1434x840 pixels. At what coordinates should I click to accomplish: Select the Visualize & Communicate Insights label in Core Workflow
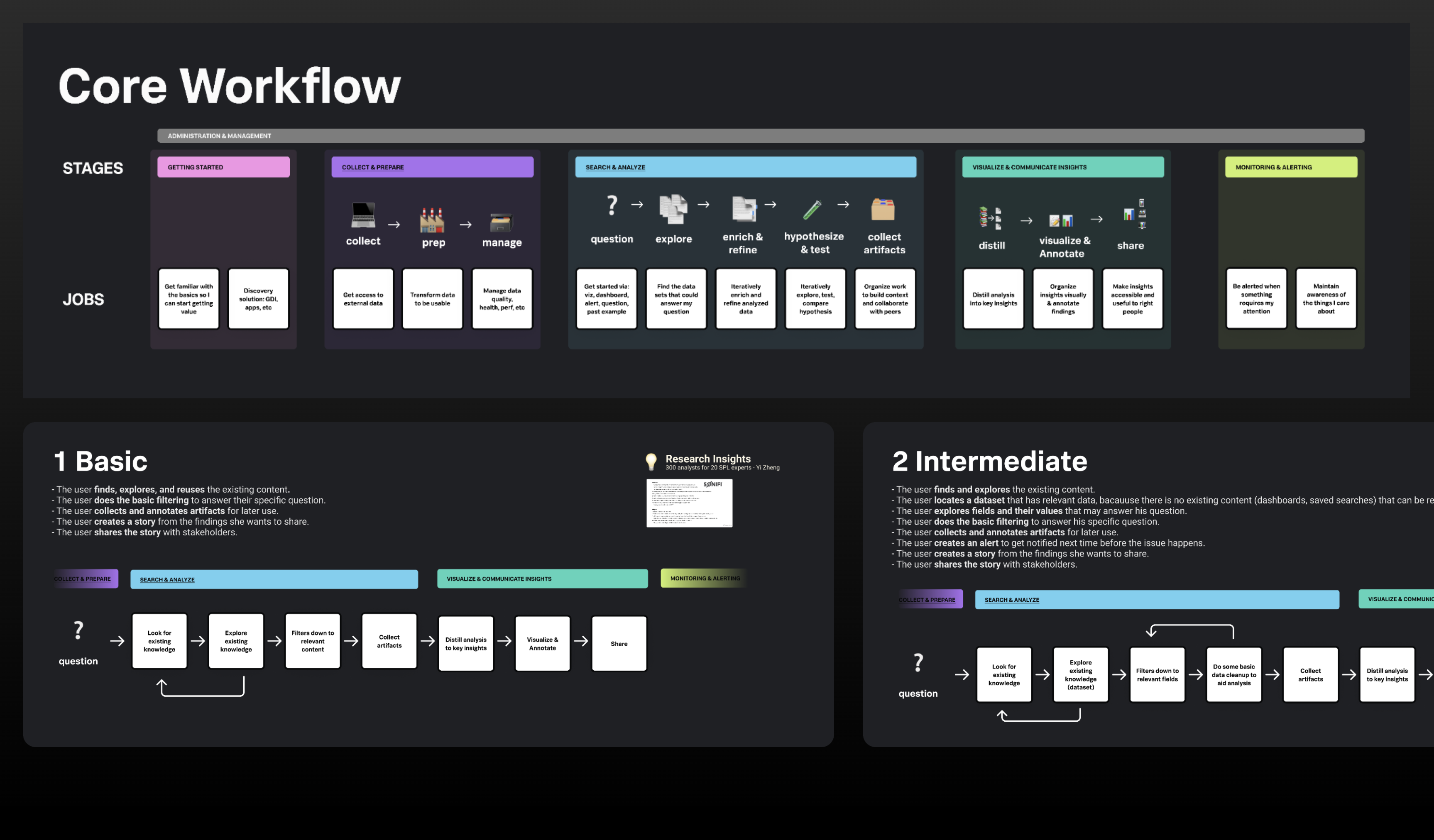pos(1062,167)
